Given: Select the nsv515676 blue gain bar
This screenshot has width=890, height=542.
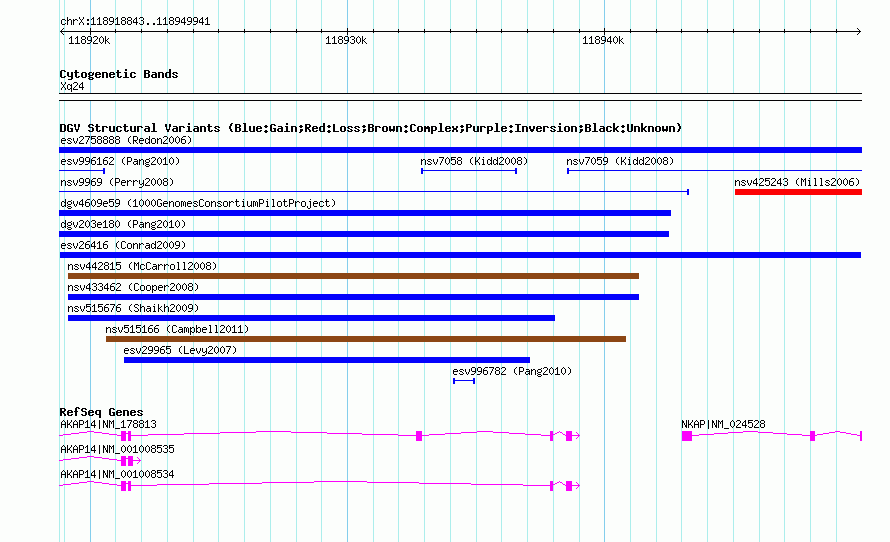Looking at the screenshot, I should pyautogui.click(x=311, y=318).
